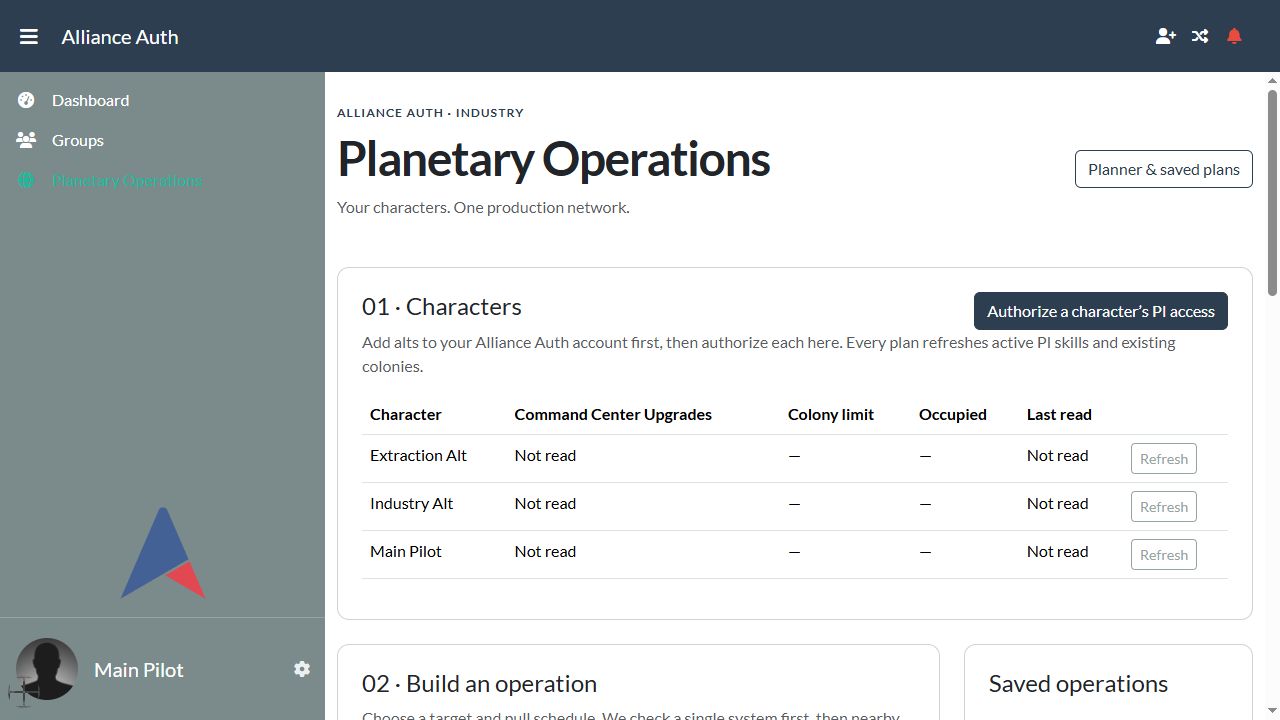Image resolution: width=1280 pixels, height=720 pixels.
Task: Refresh the Industry Alt row
Action: pos(1164,507)
